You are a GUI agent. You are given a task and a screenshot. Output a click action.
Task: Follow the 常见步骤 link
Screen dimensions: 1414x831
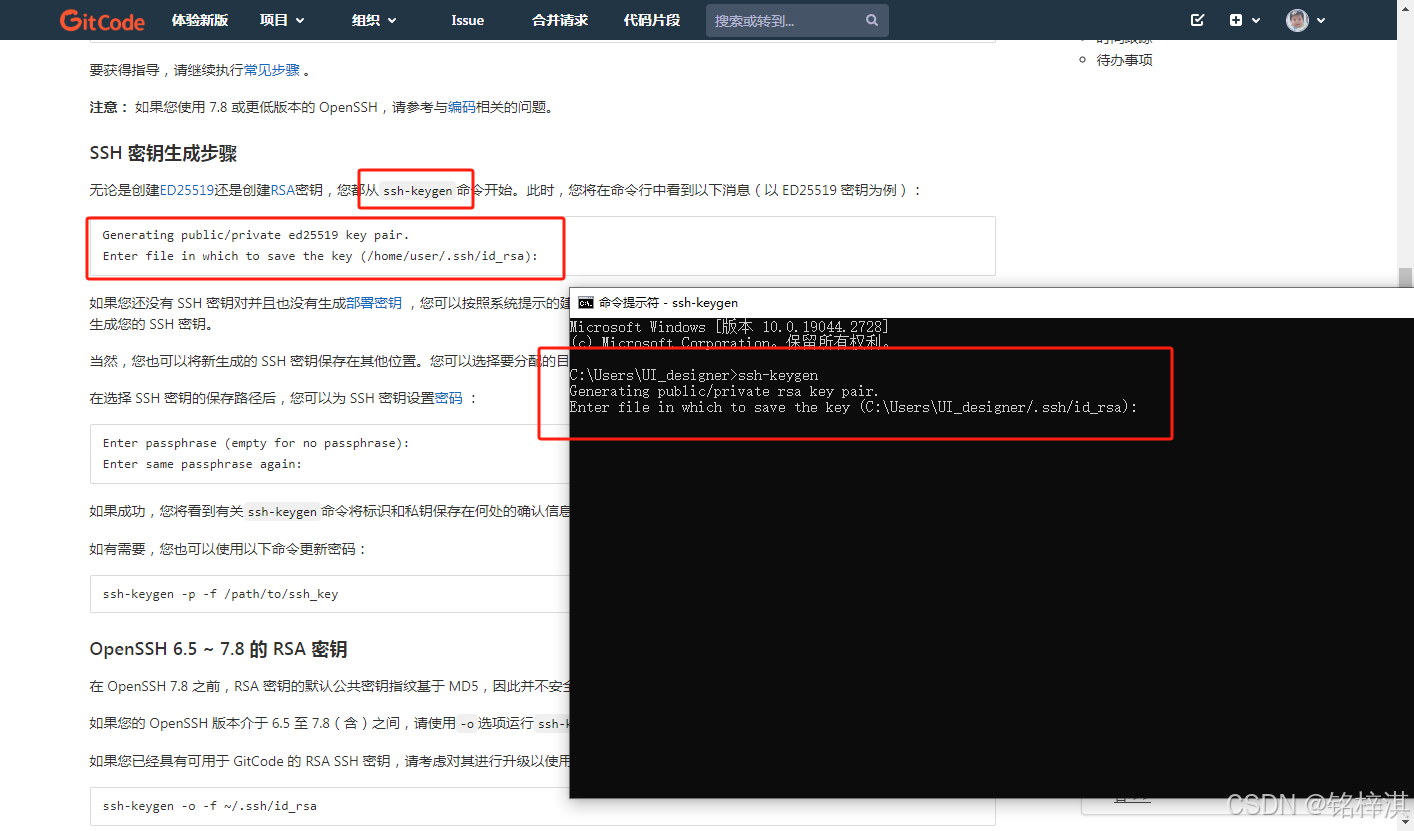[x=272, y=70]
